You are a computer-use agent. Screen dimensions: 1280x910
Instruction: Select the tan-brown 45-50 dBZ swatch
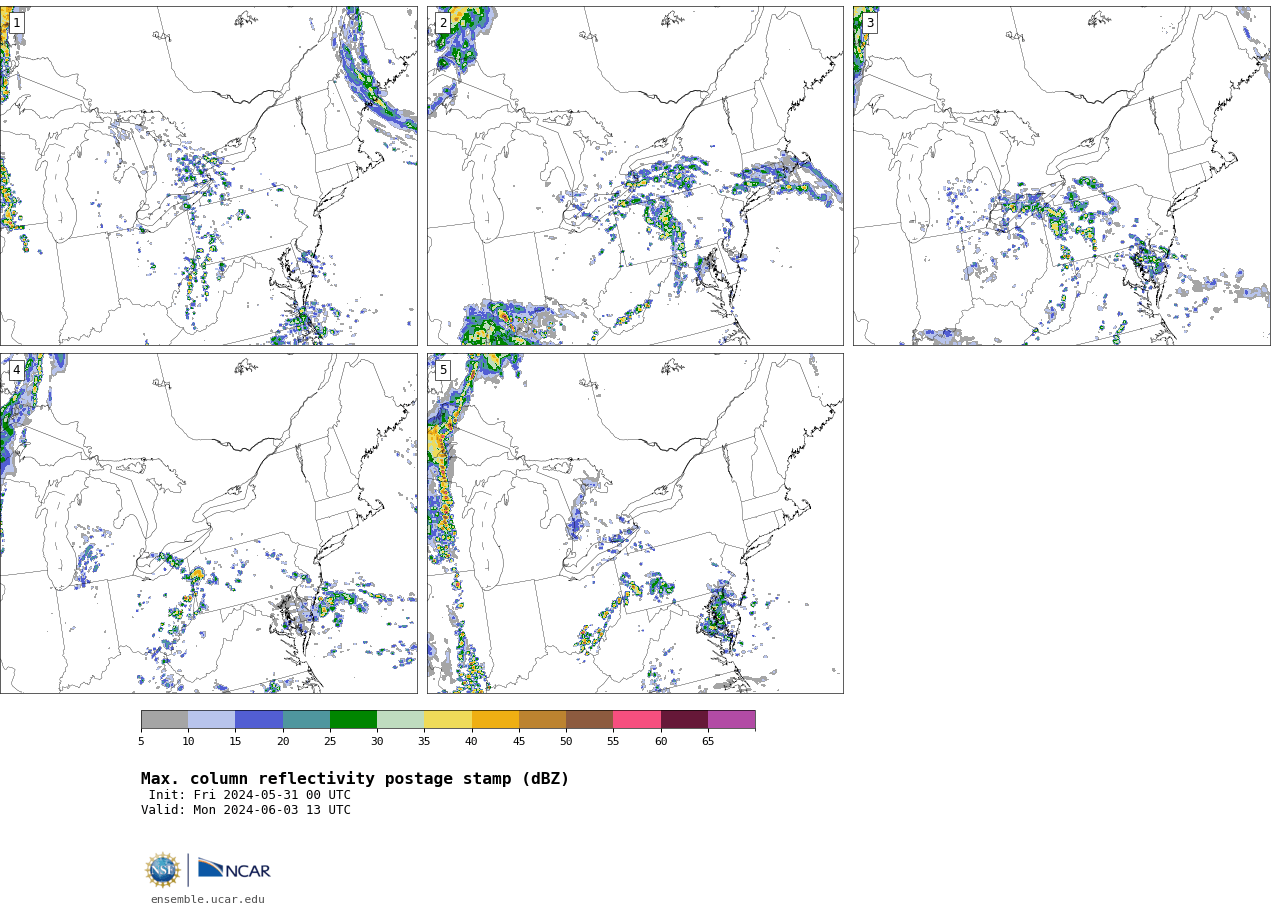[542, 720]
